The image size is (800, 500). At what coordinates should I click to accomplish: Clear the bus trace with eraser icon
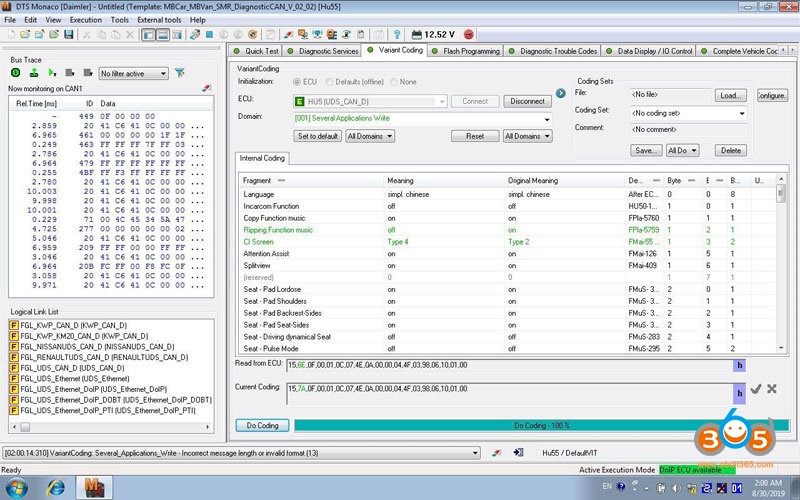pyautogui.click(x=207, y=88)
